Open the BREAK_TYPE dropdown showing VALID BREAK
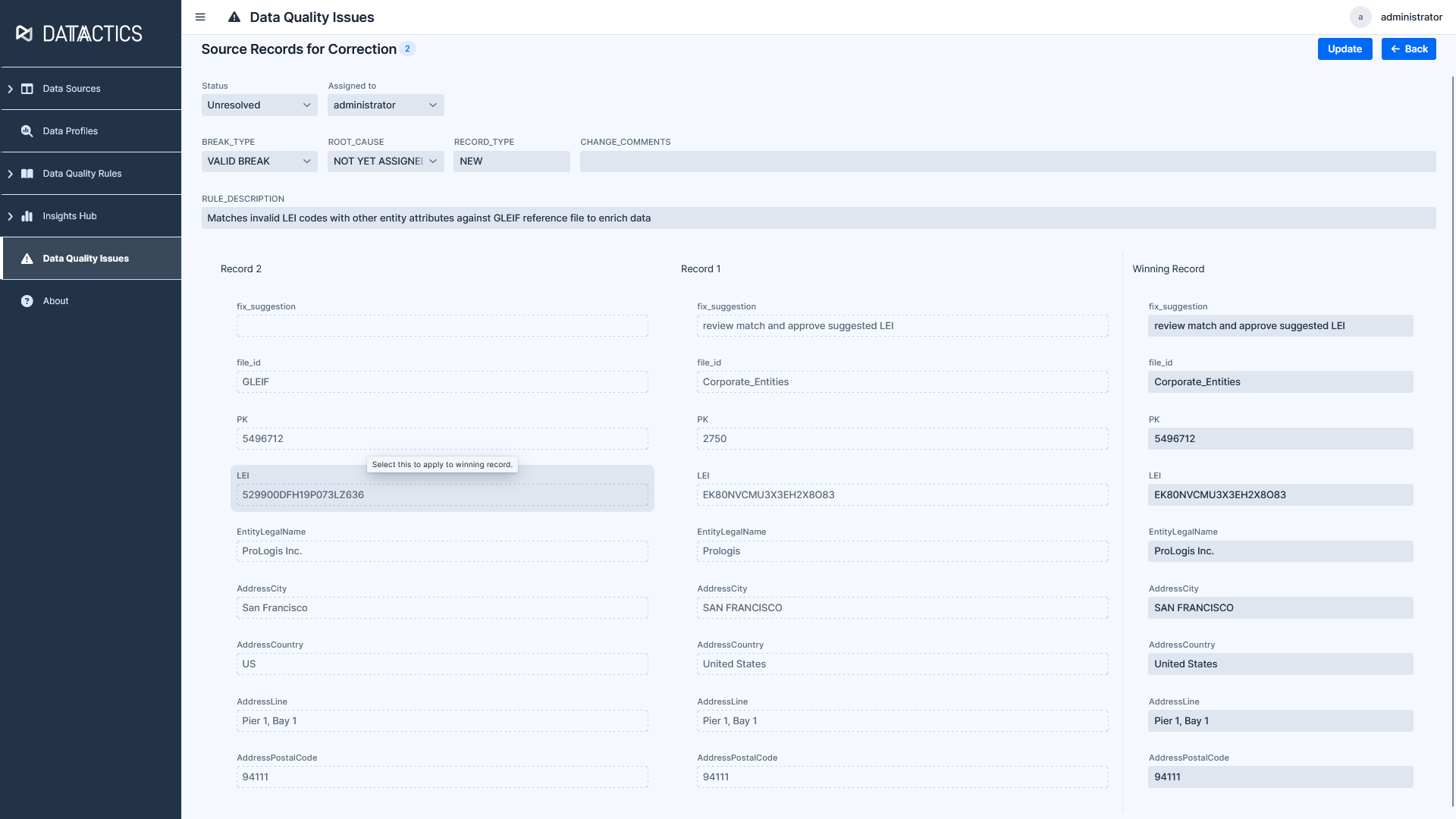This screenshot has height=819, width=1456. (259, 161)
